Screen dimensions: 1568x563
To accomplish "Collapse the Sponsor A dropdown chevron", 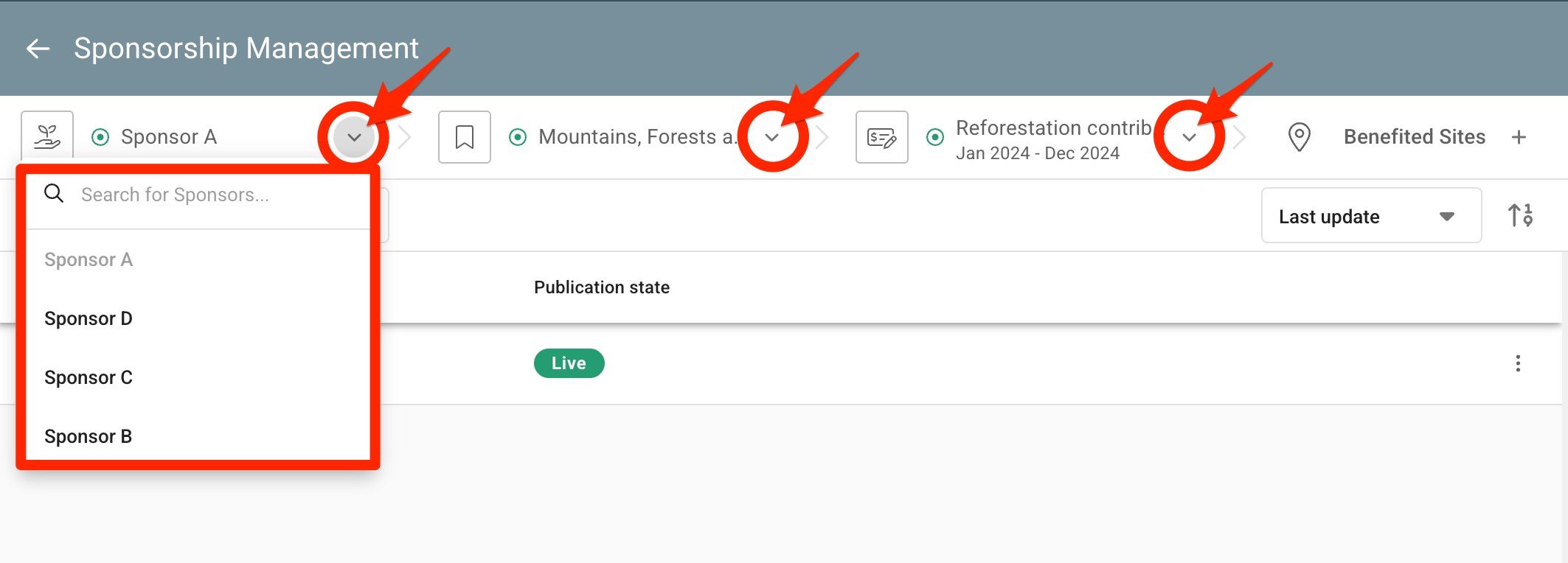I will coord(354,137).
